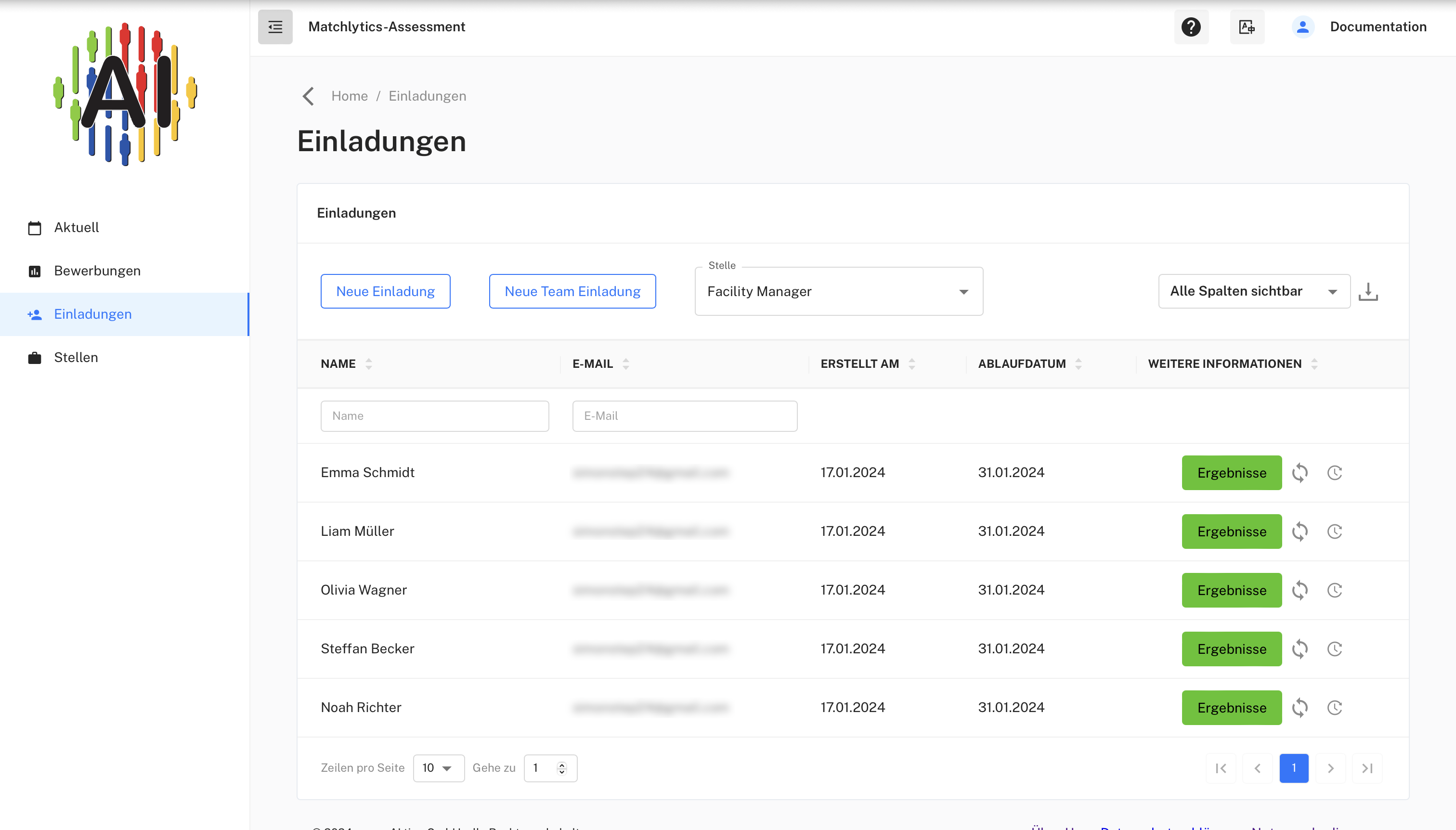Open the help question mark icon
The height and width of the screenshot is (830, 1456).
(x=1191, y=27)
